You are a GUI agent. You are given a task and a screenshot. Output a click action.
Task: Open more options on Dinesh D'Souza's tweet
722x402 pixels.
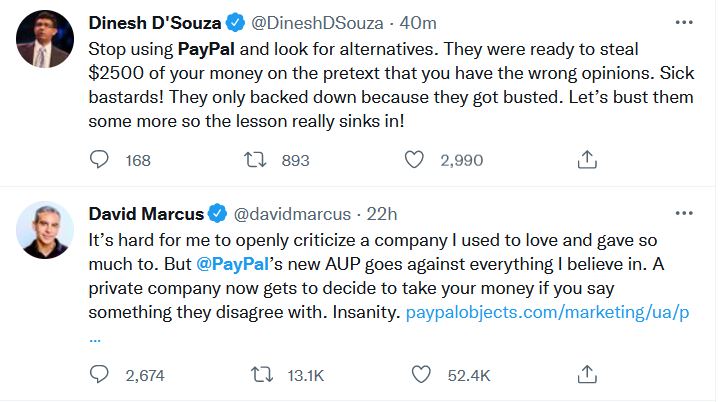click(684, 21)
